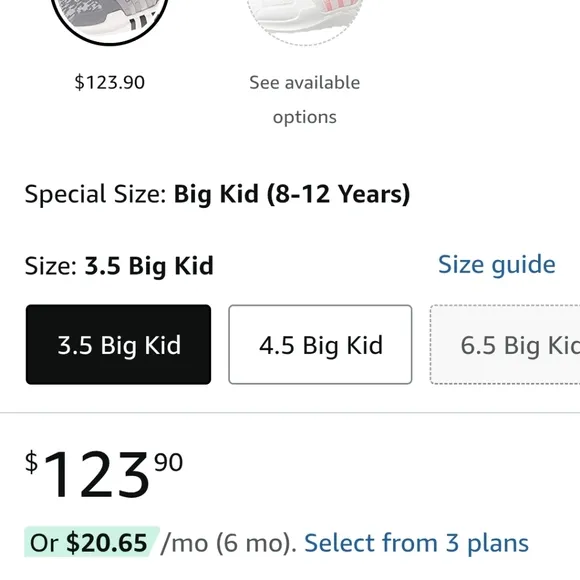Click the dollar sign before 123 price
The image size is (580, 580).
tap(31, 462)
